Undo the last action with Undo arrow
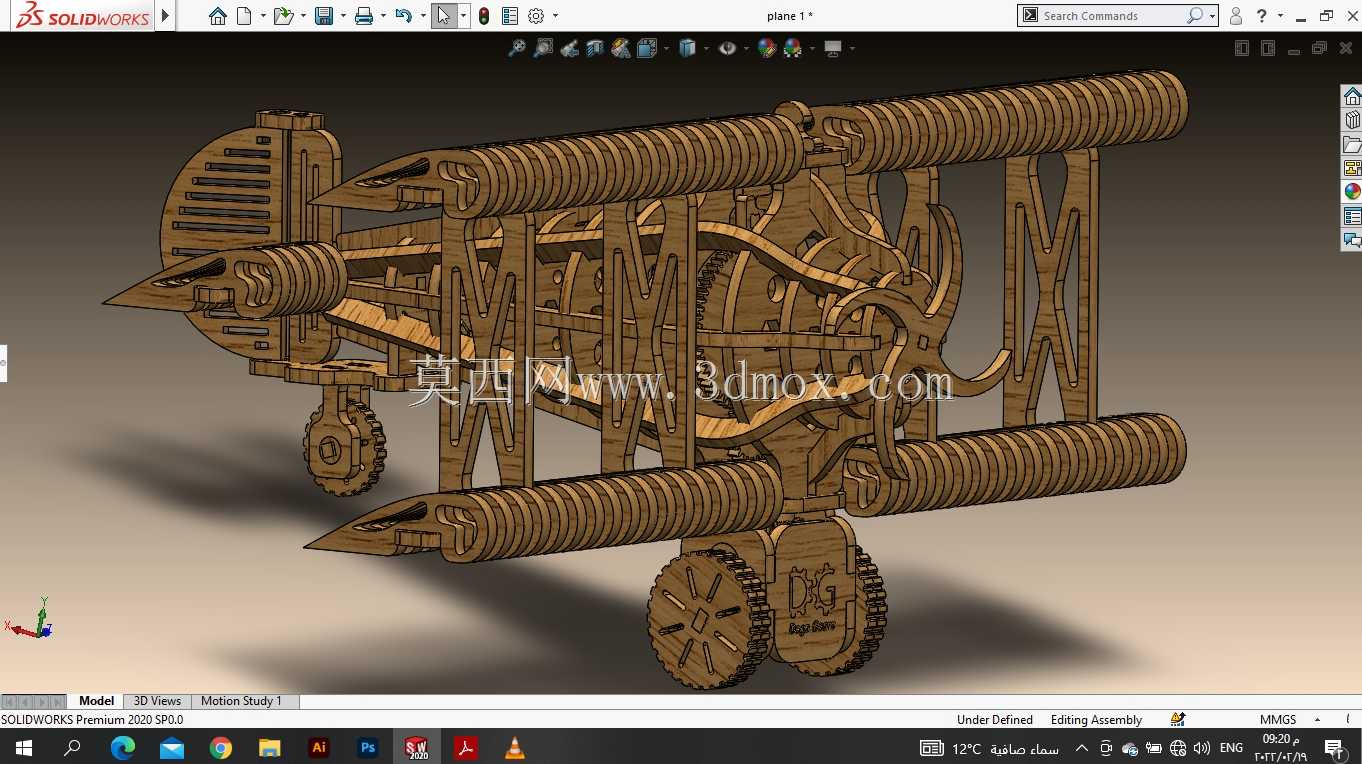Screen dimensions: 1362x764 pyautogui.click(x=403, y=16)
